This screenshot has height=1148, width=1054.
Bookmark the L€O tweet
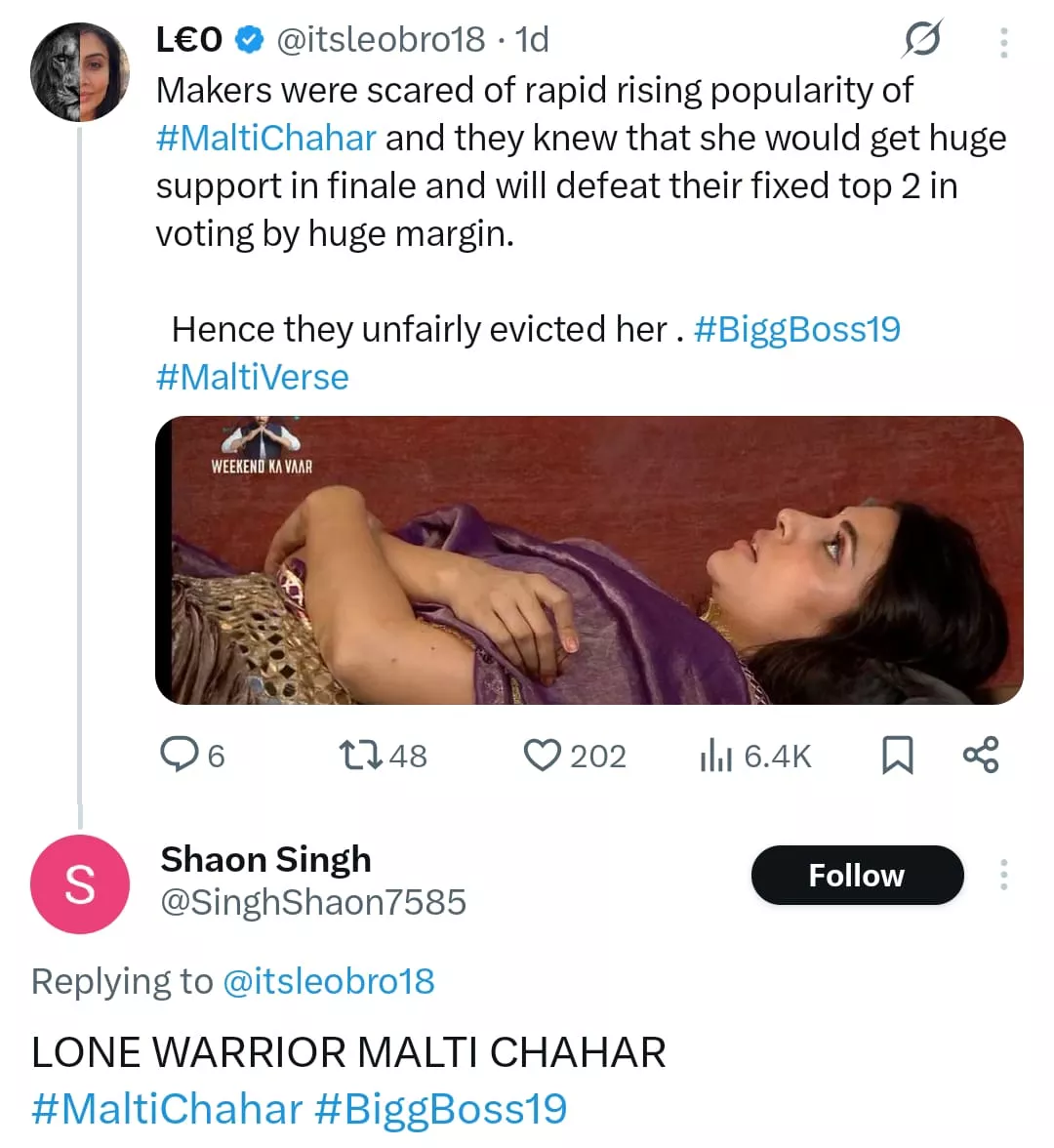click(x=897, y=755)
